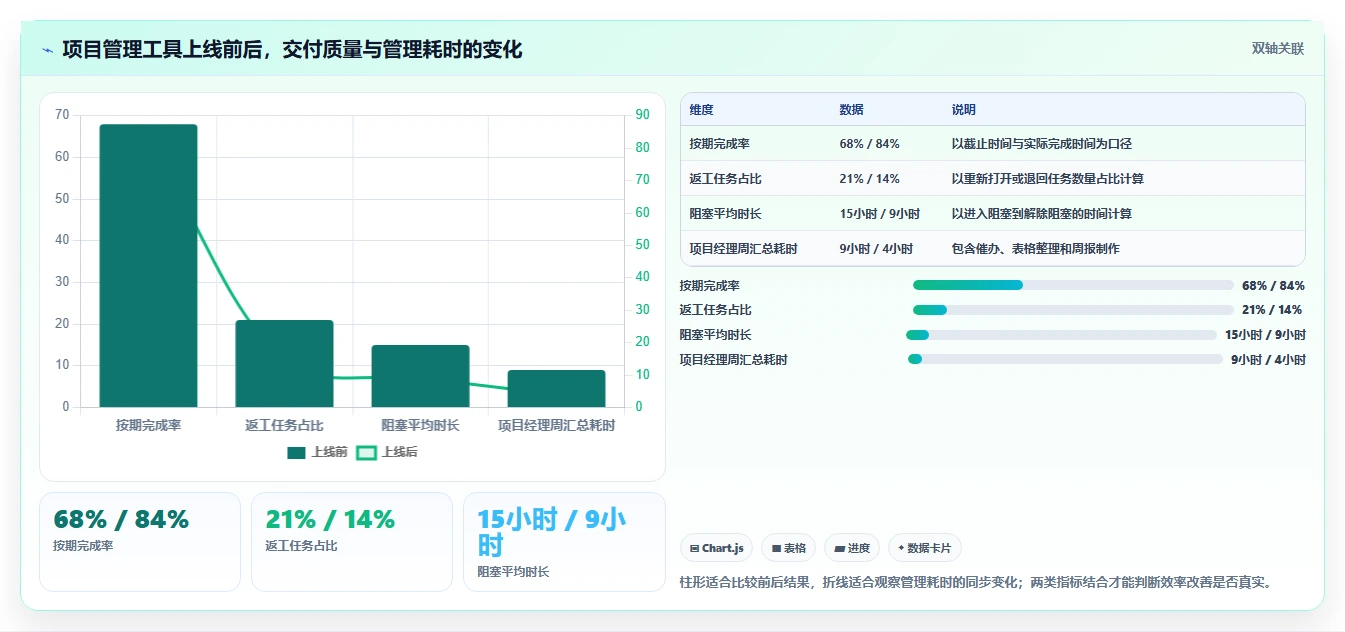Viewport: 1345px width, 632px height.
Task: Click the 维度 table column header
Action: point(701,110)
